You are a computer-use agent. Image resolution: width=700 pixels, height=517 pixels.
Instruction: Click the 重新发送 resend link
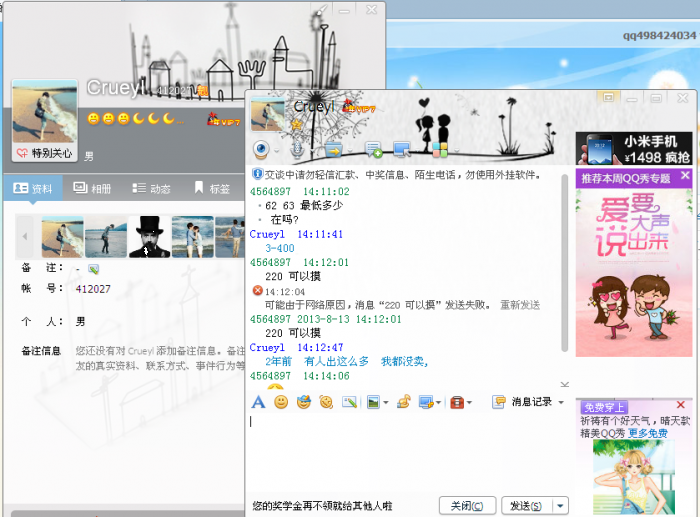point(520,305)
